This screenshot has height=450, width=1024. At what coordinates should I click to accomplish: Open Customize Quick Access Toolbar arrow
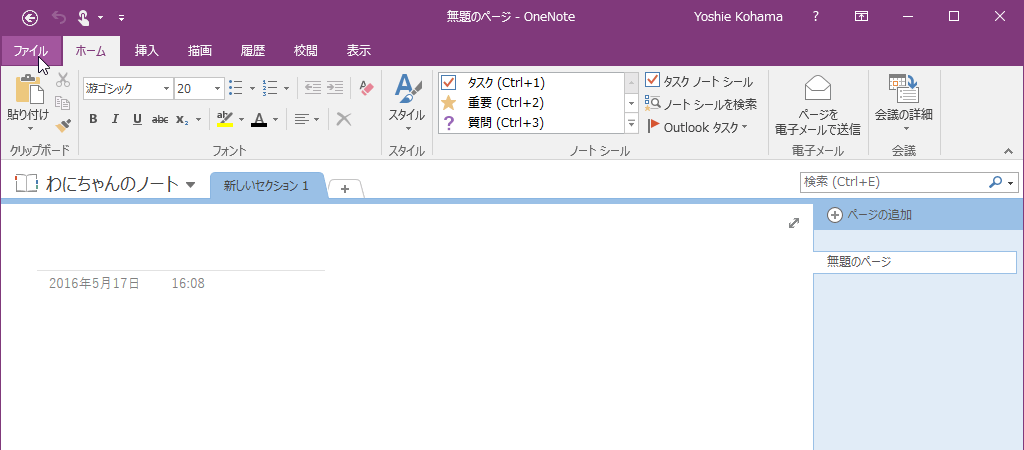(121, 18)
